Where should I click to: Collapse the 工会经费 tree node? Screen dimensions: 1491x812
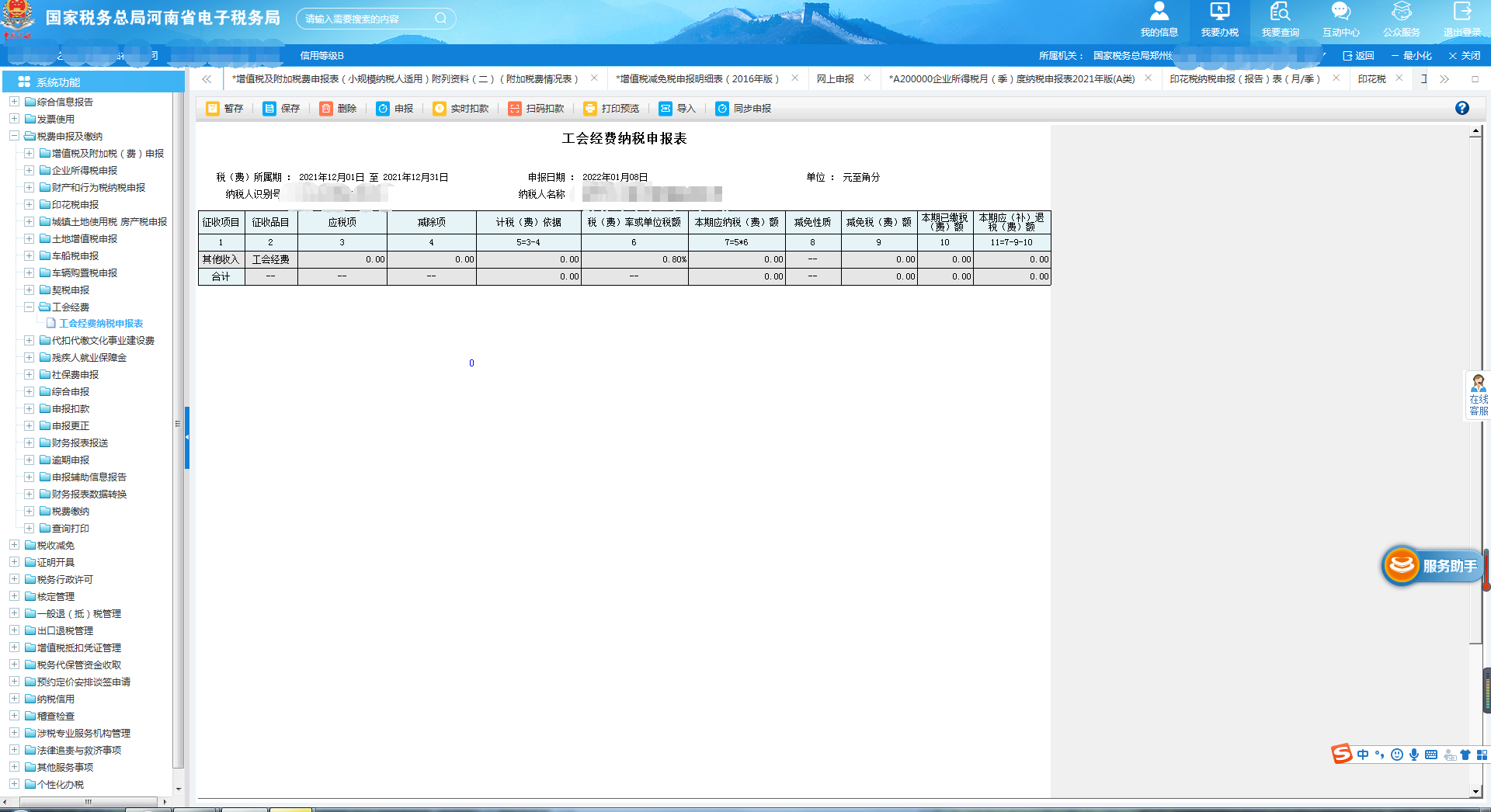(x=29, y=307)
